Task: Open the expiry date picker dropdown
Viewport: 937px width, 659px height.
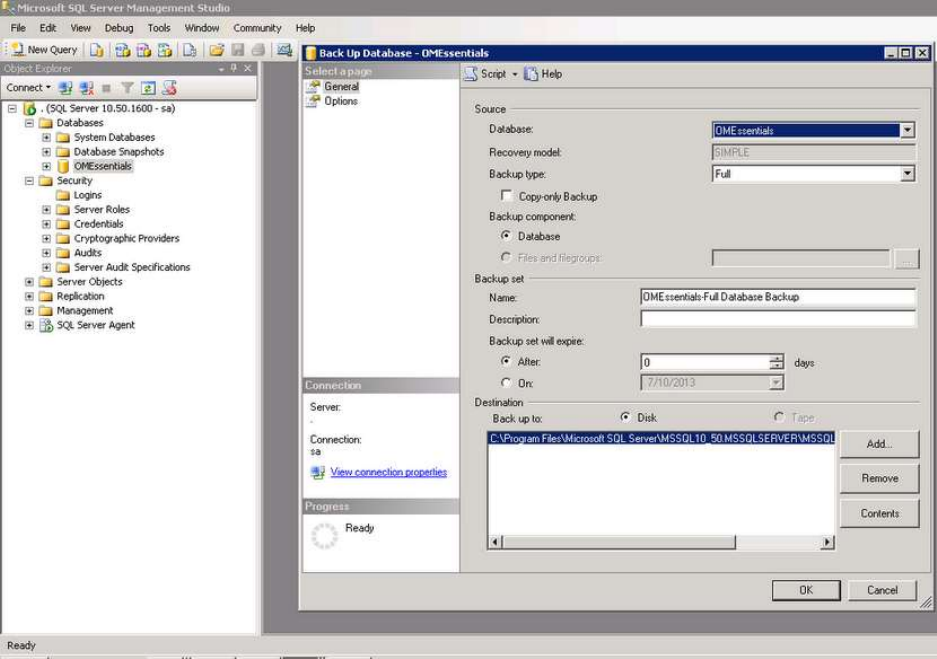Action: [x=776, y=382]
